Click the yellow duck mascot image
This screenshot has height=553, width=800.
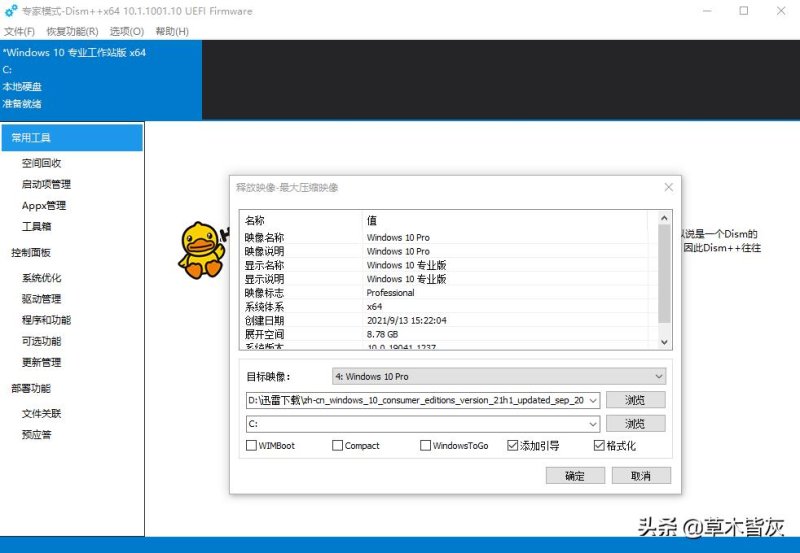click(x=200, y=248)
